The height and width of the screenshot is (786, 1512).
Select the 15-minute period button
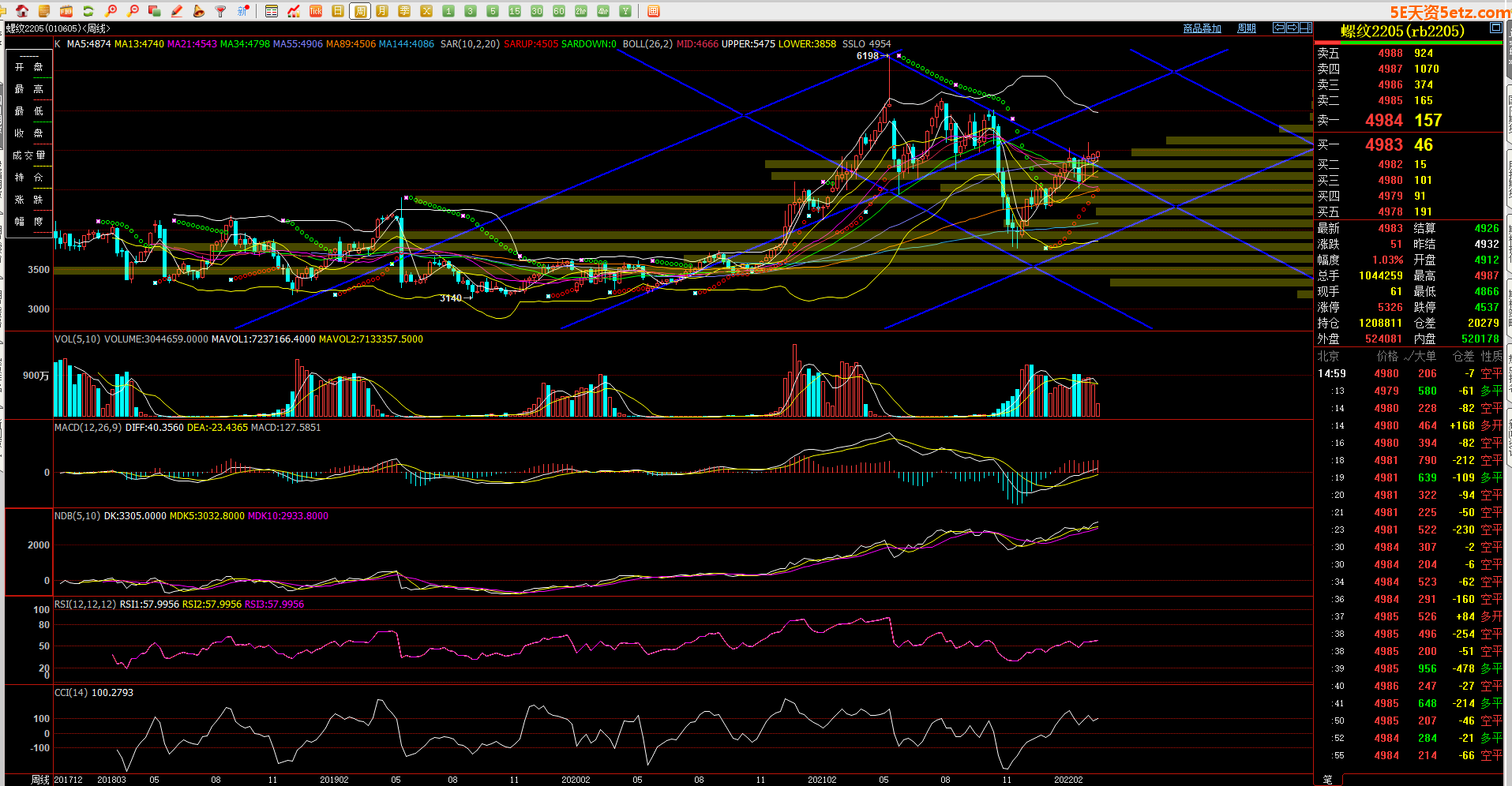click(515, 11)
